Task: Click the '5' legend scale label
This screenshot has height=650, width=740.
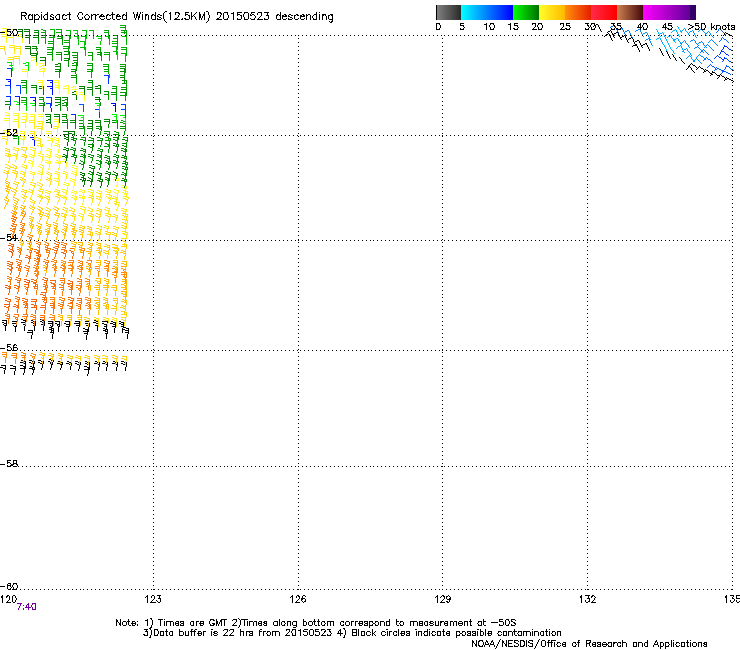Action: pyautogui.click(x=462, y=27)
